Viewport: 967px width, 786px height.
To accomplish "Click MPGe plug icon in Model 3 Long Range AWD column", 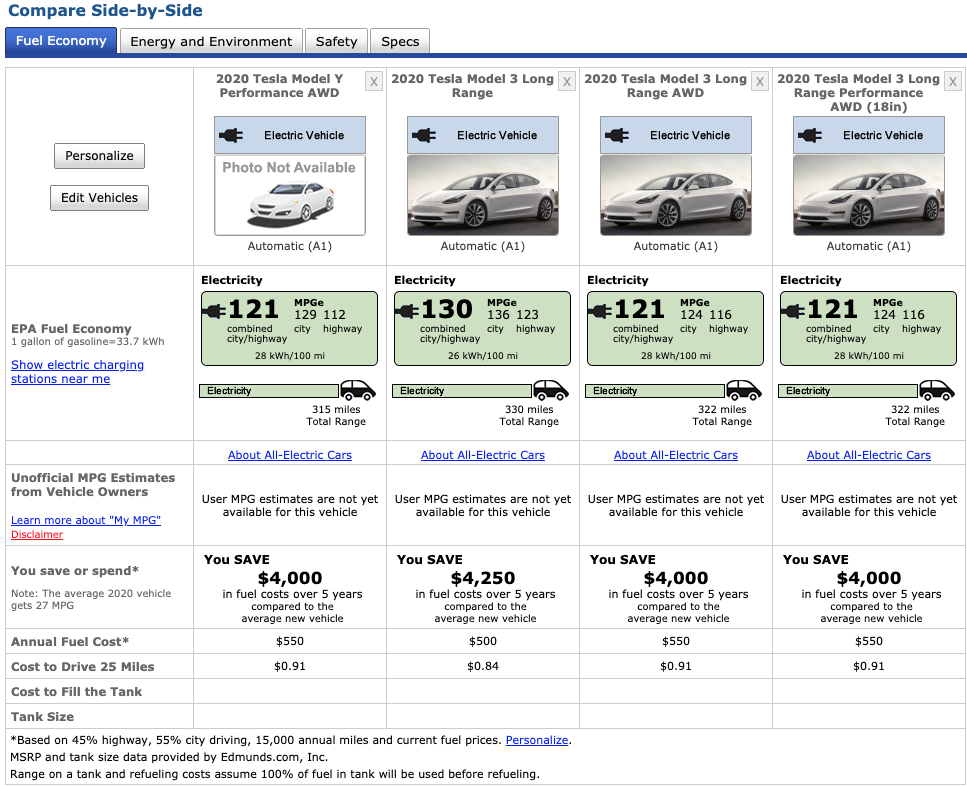I will pos(600,311).
